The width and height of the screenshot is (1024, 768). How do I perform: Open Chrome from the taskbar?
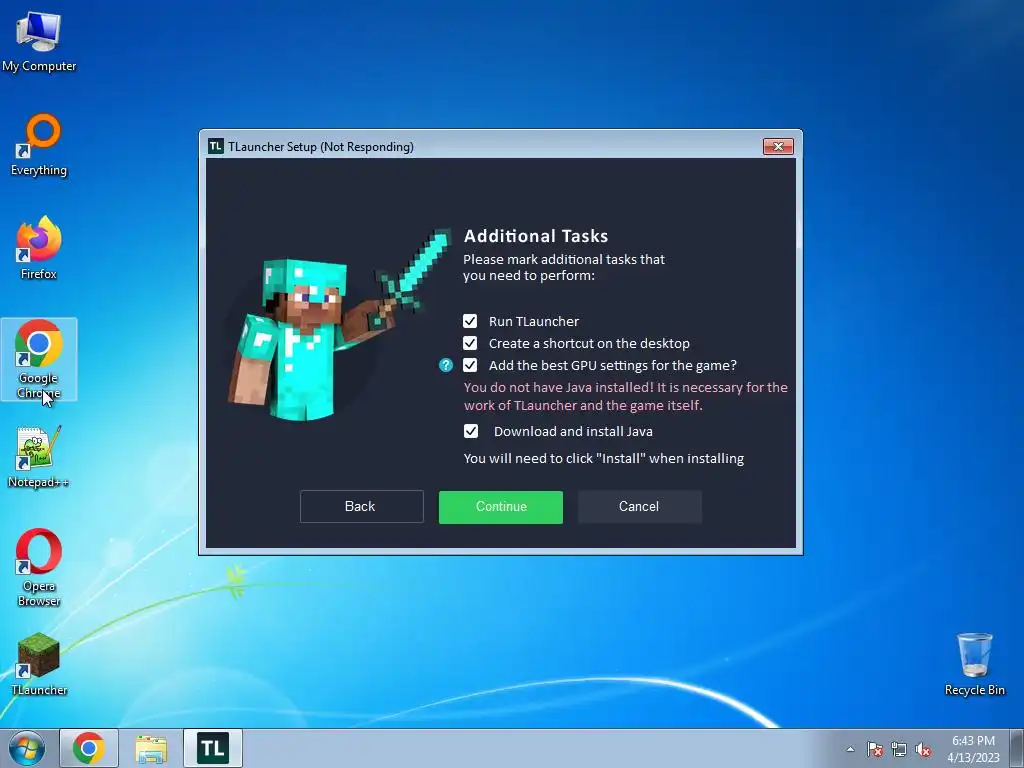click(x=89, y=748)
